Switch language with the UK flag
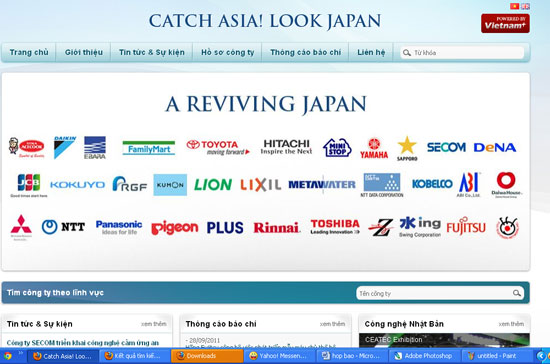This screenshot has width=550, height=364. pyautogui.click(x=525, y=6)
